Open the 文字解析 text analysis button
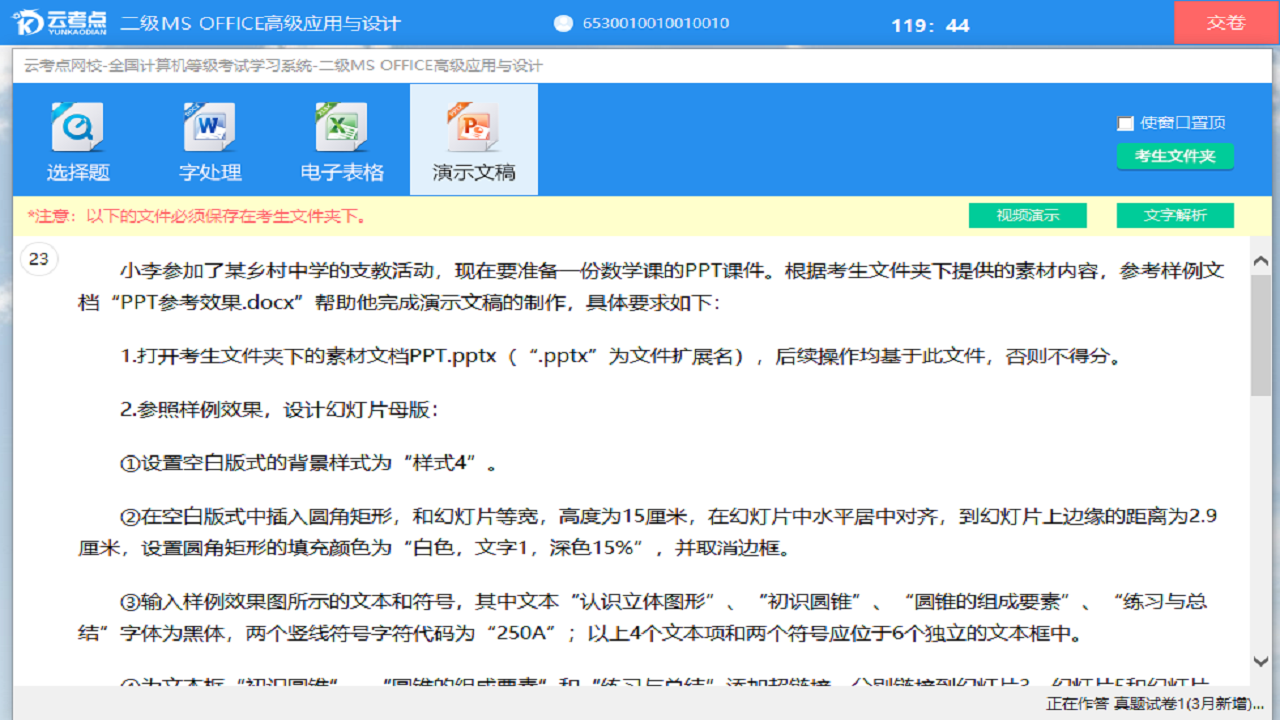This screenshot has width=1280, height=720. tap(1175, 215)
